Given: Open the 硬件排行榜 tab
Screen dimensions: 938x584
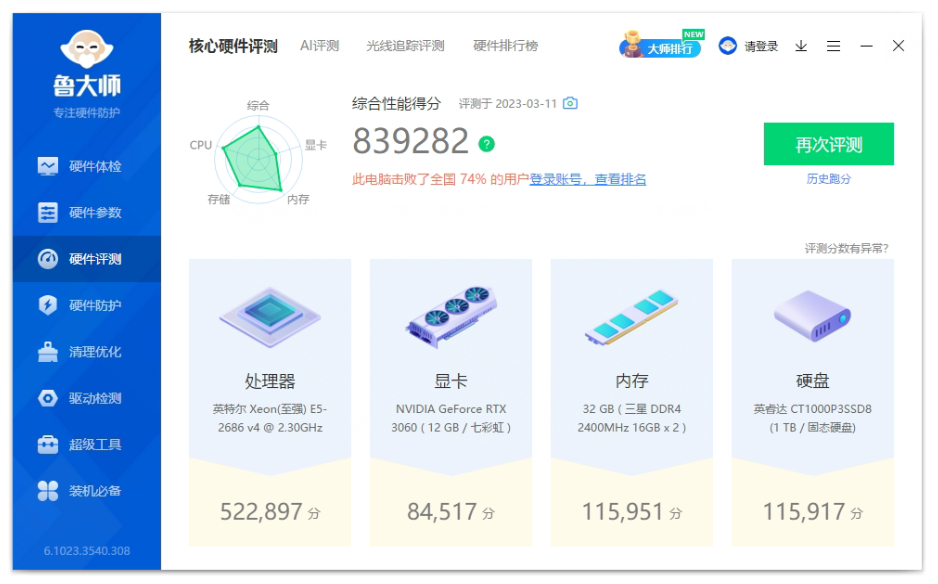Looking at the screenshot, I should pyautogui.click(x=505, y=46).
